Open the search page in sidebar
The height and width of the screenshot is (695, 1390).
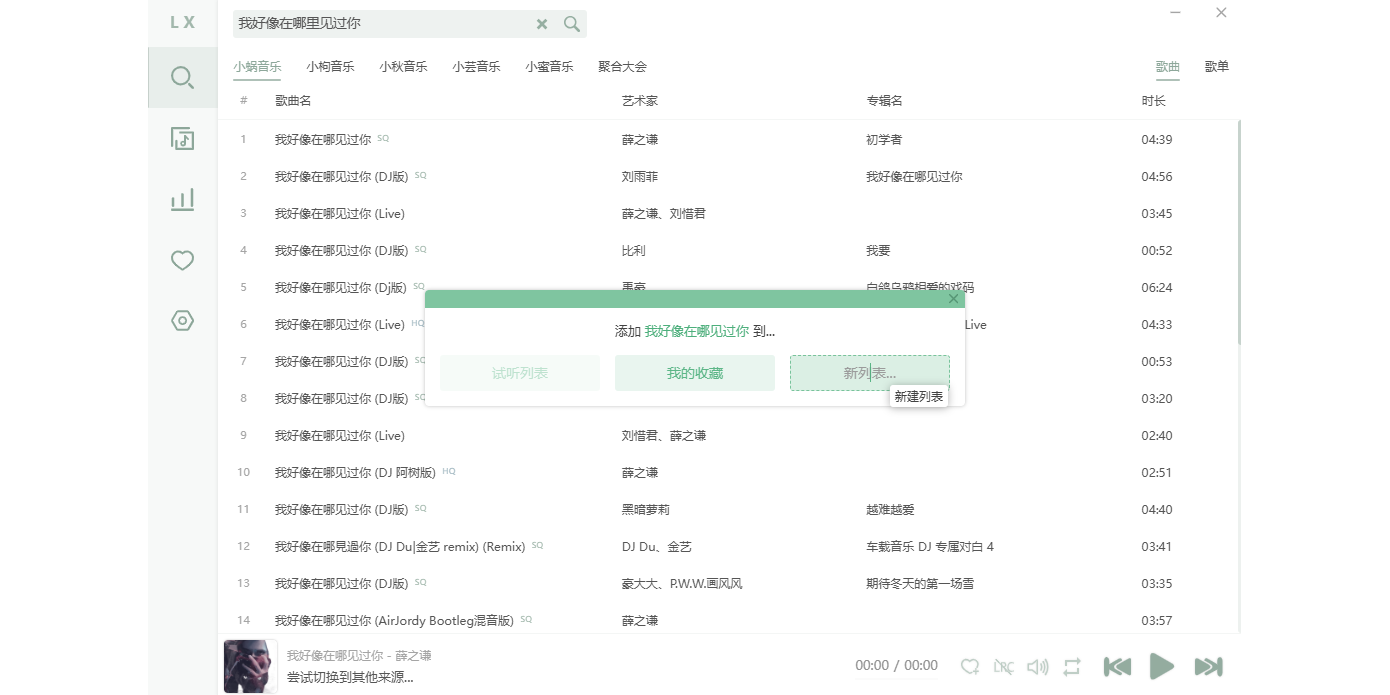182,77
